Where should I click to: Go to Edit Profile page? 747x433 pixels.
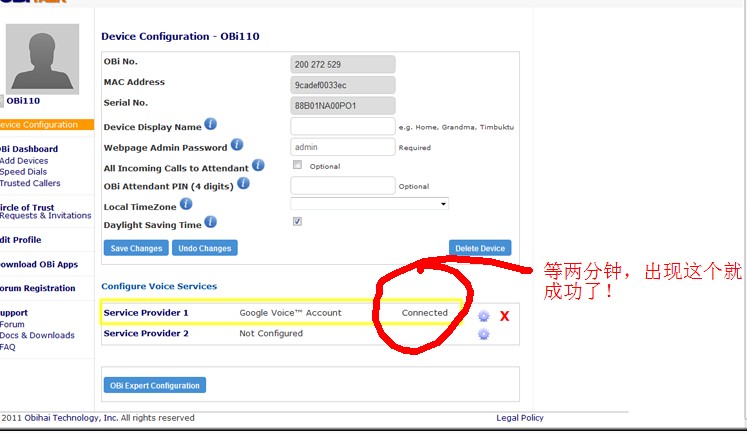click(20, 240)
